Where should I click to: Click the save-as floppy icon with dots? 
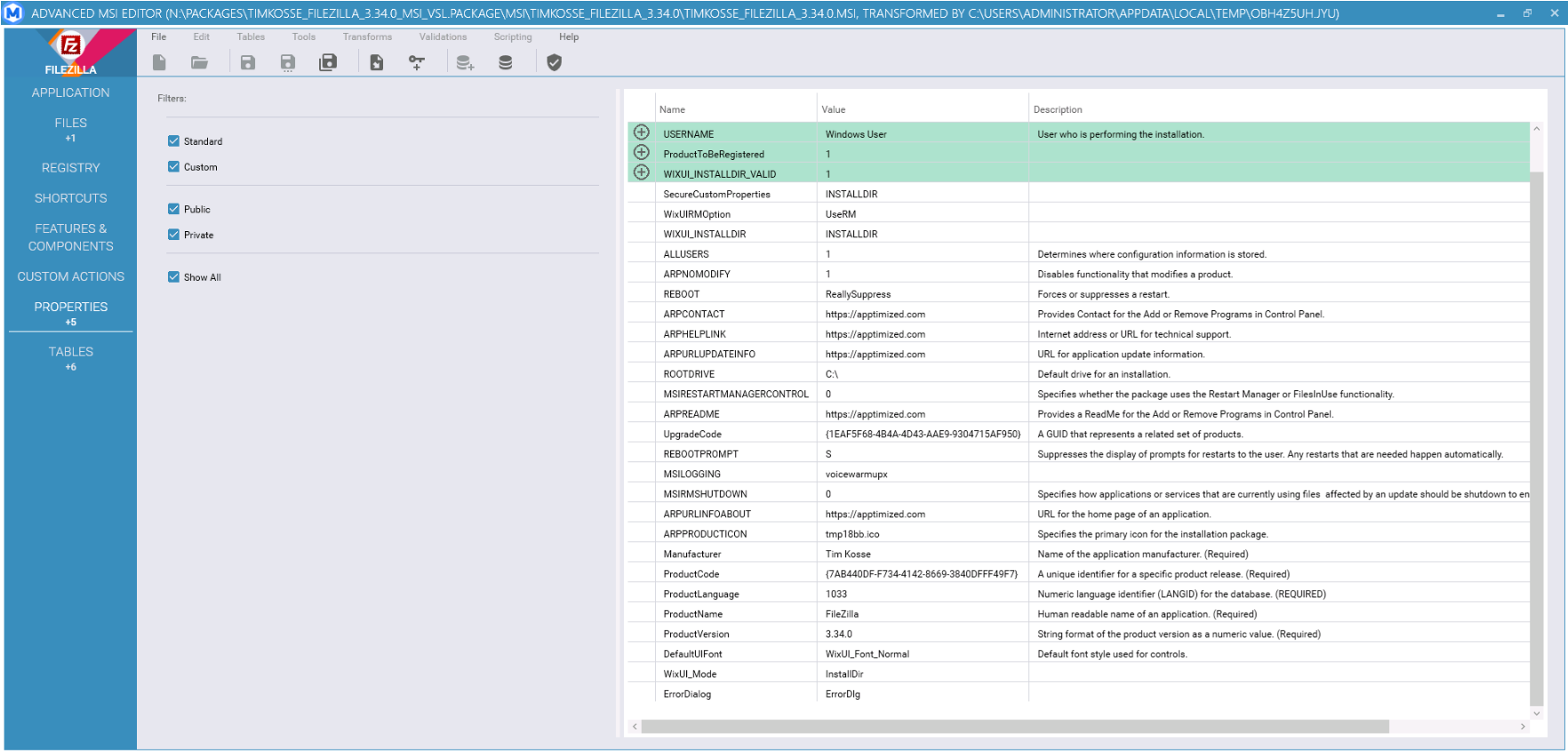click(x=287, y=62)
